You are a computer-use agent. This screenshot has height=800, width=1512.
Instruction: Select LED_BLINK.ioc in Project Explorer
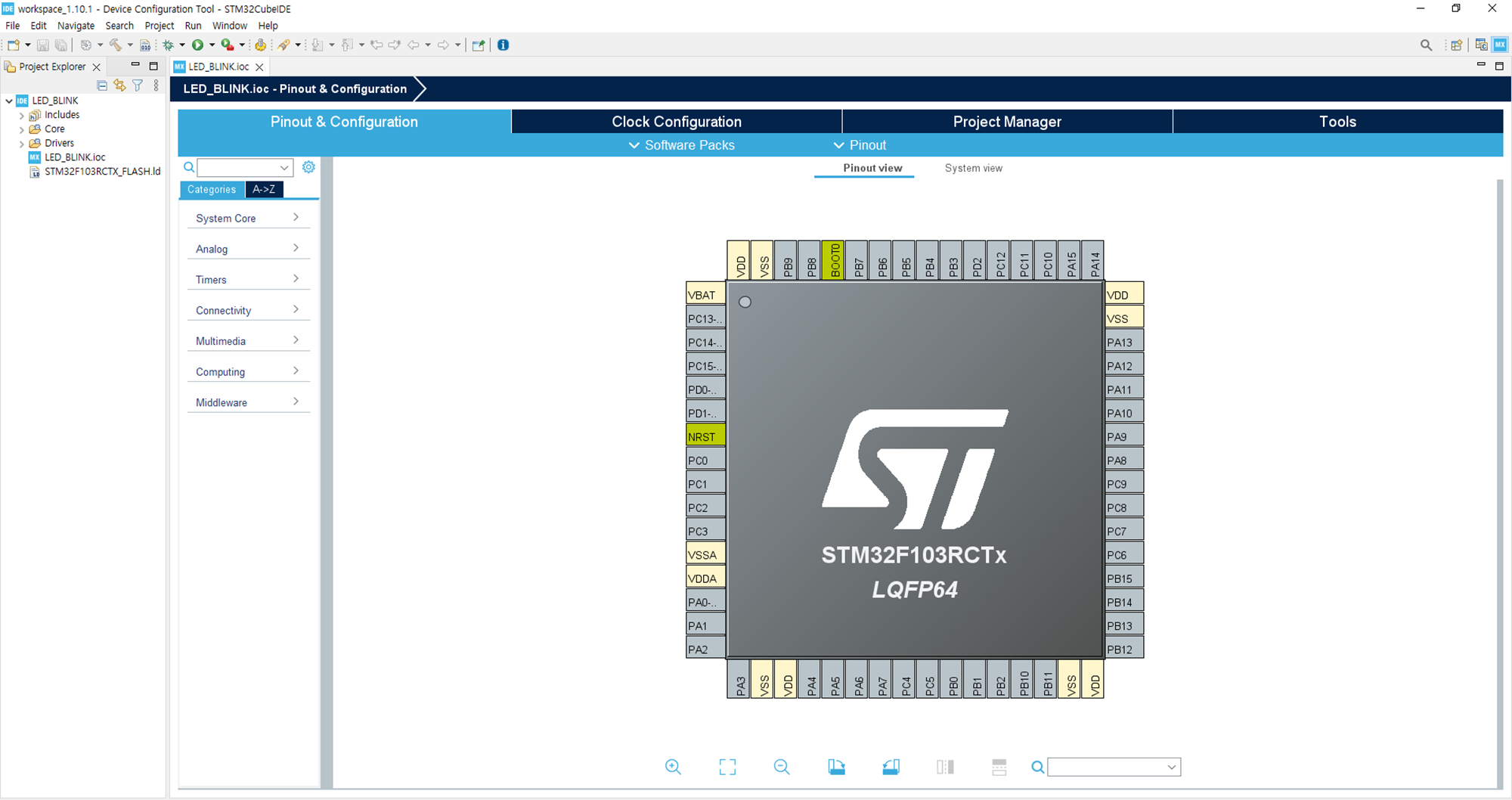pos(74,157)
